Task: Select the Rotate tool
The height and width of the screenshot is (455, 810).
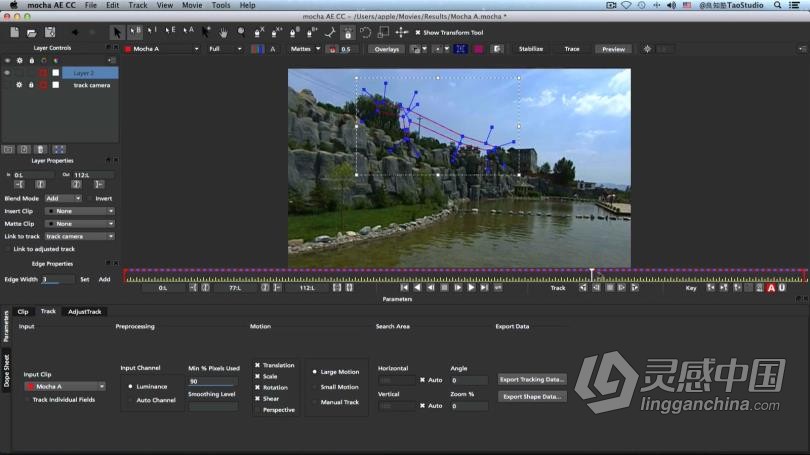Action: pos(365,33)
